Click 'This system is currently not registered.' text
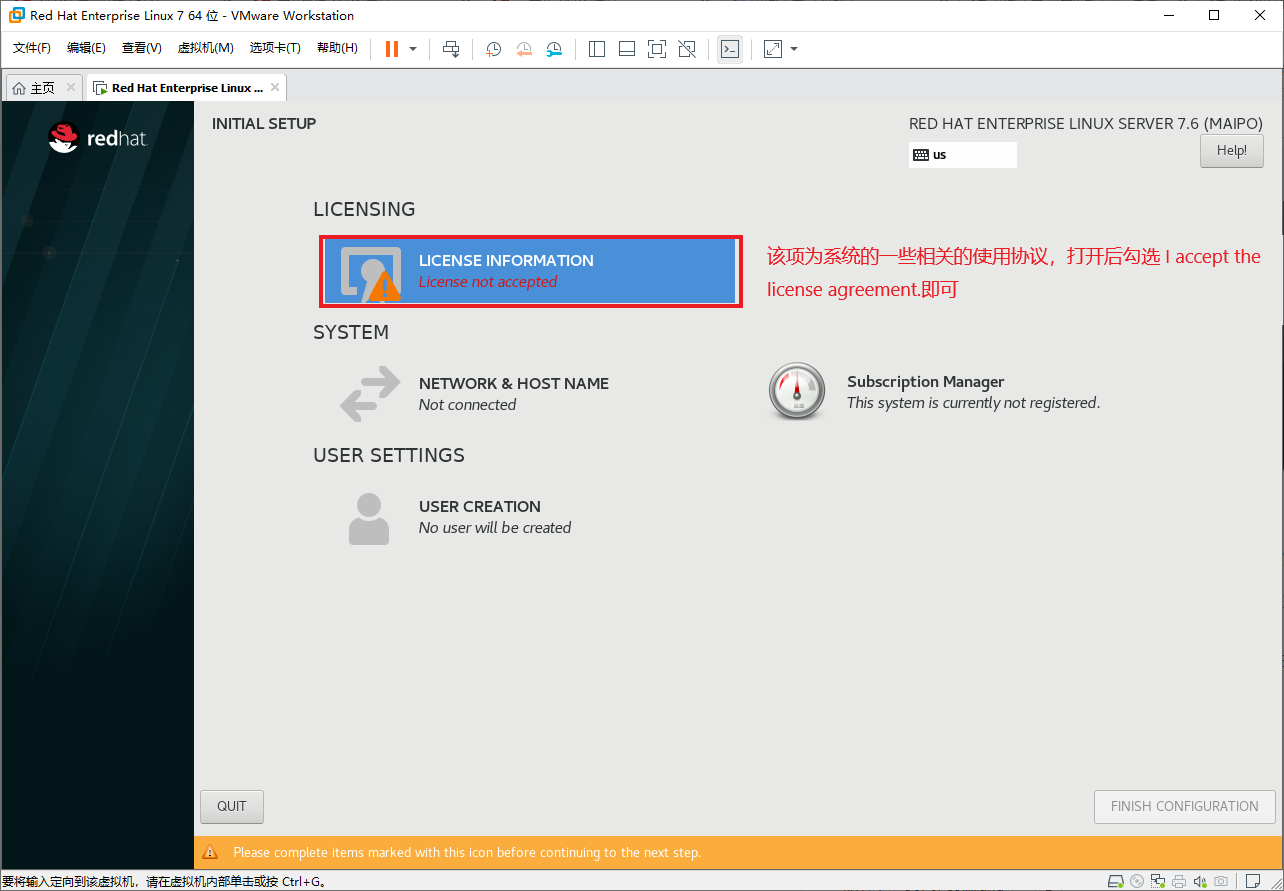This screenshot has height=891, width=1284. point(973,403)
